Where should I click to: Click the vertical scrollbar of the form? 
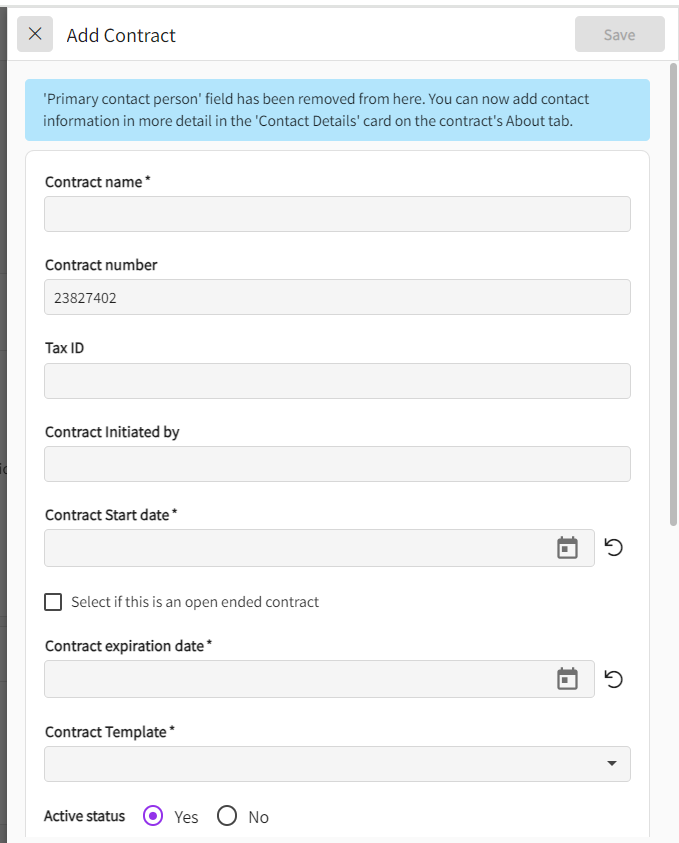(674, 300)
